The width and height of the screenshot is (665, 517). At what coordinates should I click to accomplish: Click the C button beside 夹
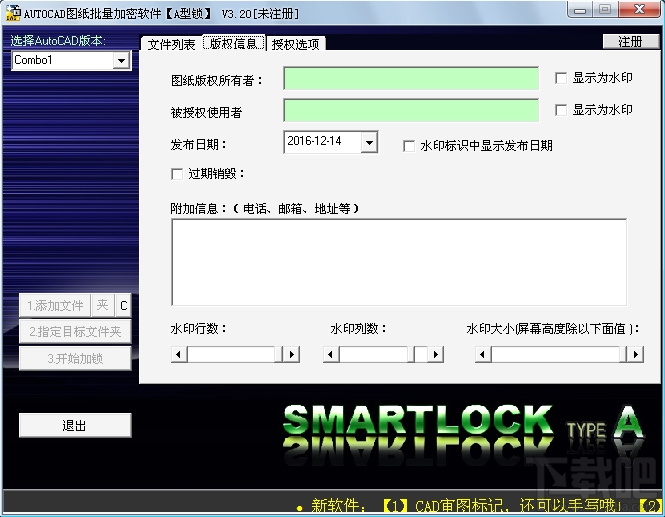coord(123,305)
